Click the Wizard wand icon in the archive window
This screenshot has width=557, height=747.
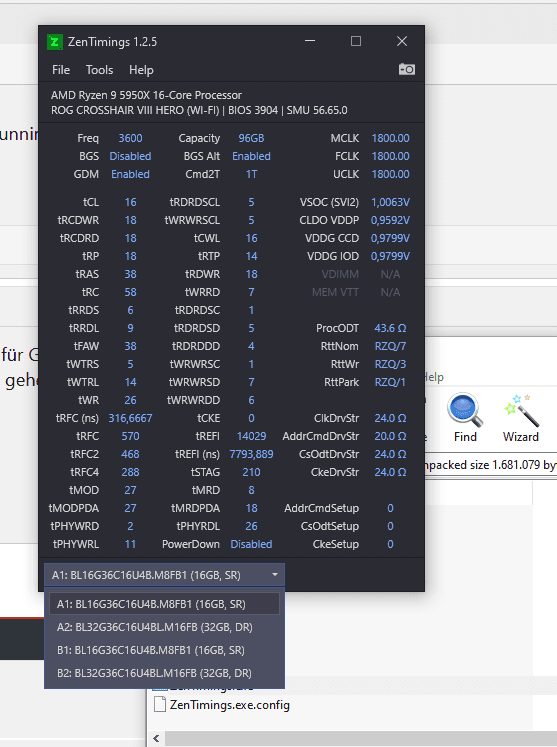pos(521,410)
